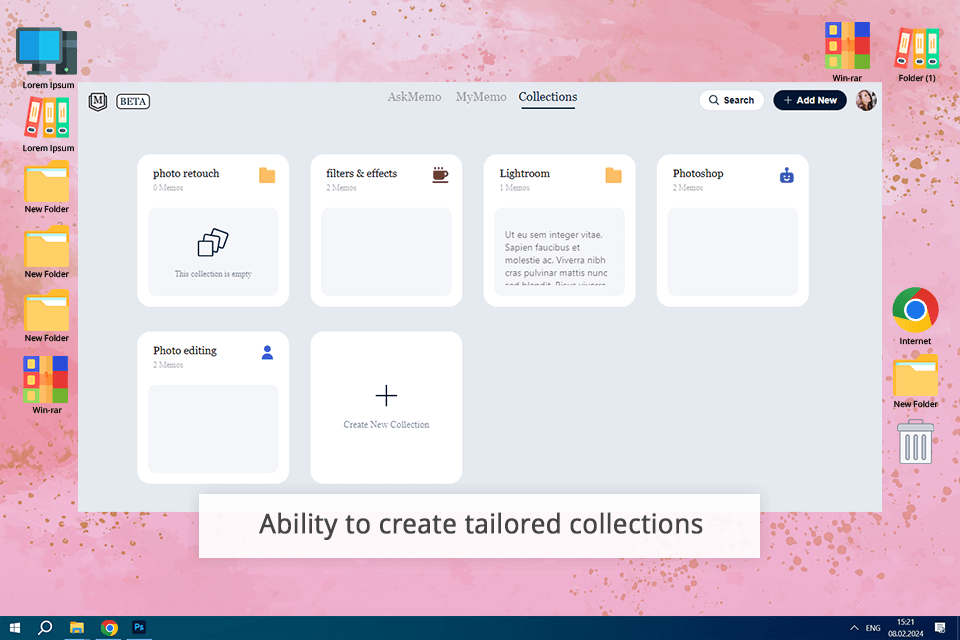
Task: Open the photo retouch collection title
Action: 186,173
